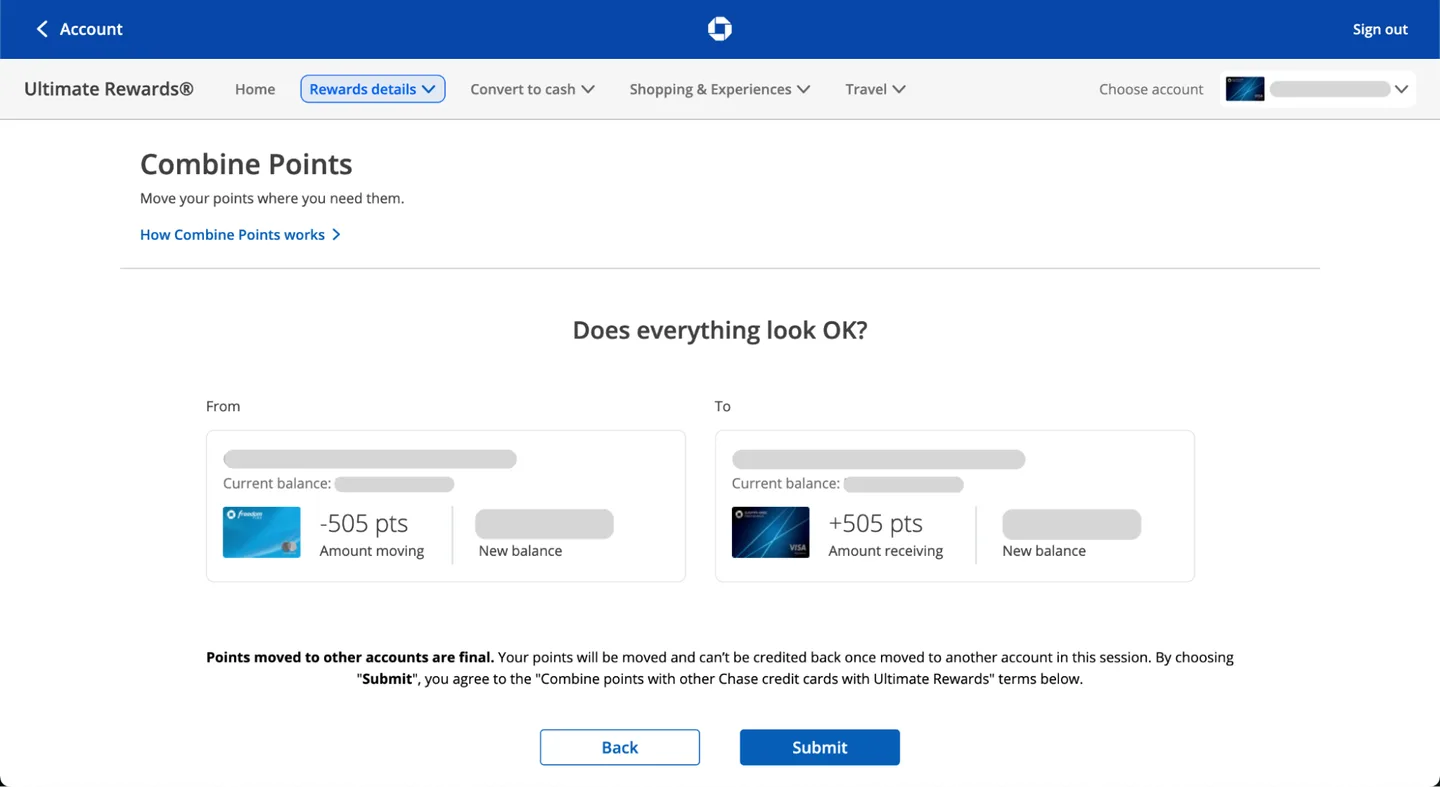Return to Account page
Image resolution: width=1440 pixels, height=787 pixels.
tap(90, 29)
